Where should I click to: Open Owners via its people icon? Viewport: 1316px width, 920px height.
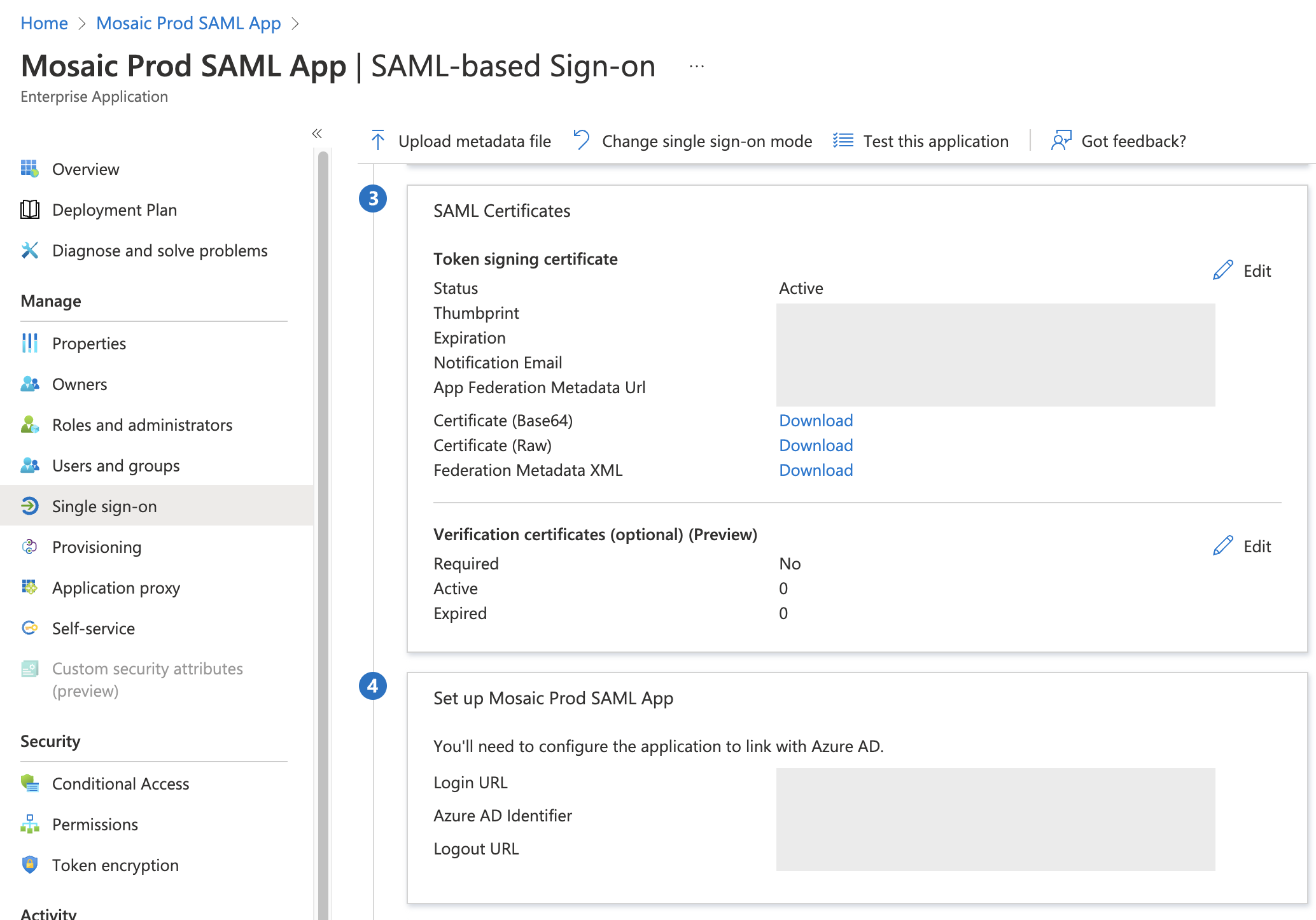29,384
